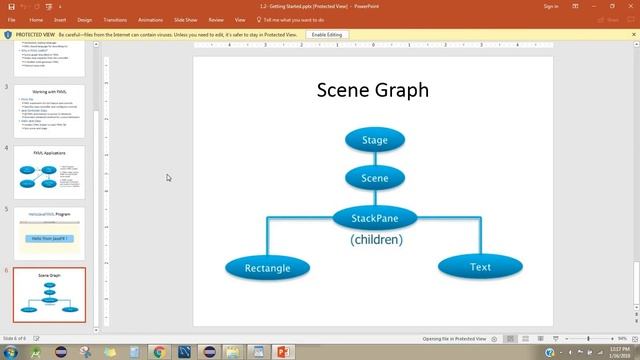Click the taskbar clock and date
The width and height of the screenshot is (640, 360).
click(x=619, y=353)
